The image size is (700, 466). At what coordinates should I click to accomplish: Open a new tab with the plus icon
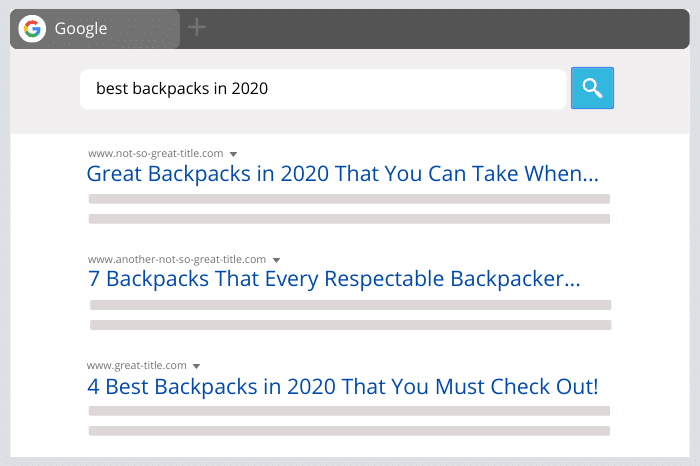(x=196, y=27)
